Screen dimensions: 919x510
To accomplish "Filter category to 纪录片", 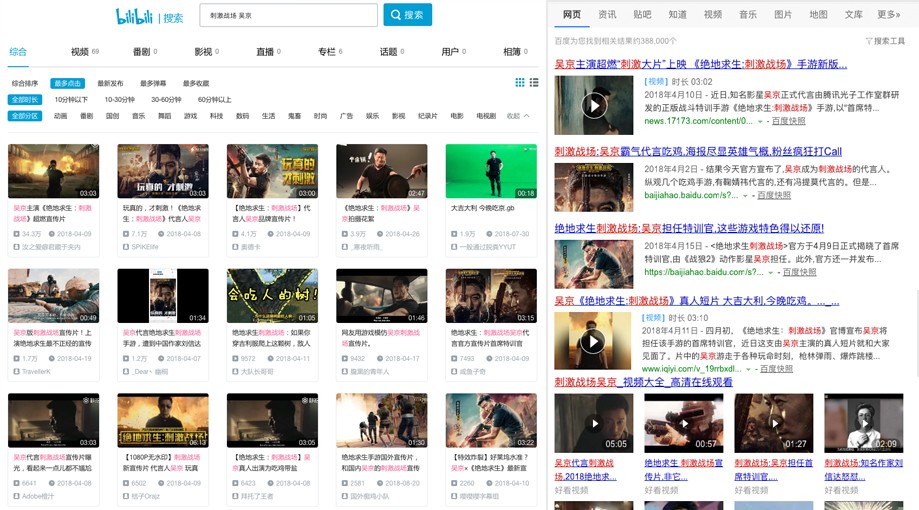I will 428,116.
